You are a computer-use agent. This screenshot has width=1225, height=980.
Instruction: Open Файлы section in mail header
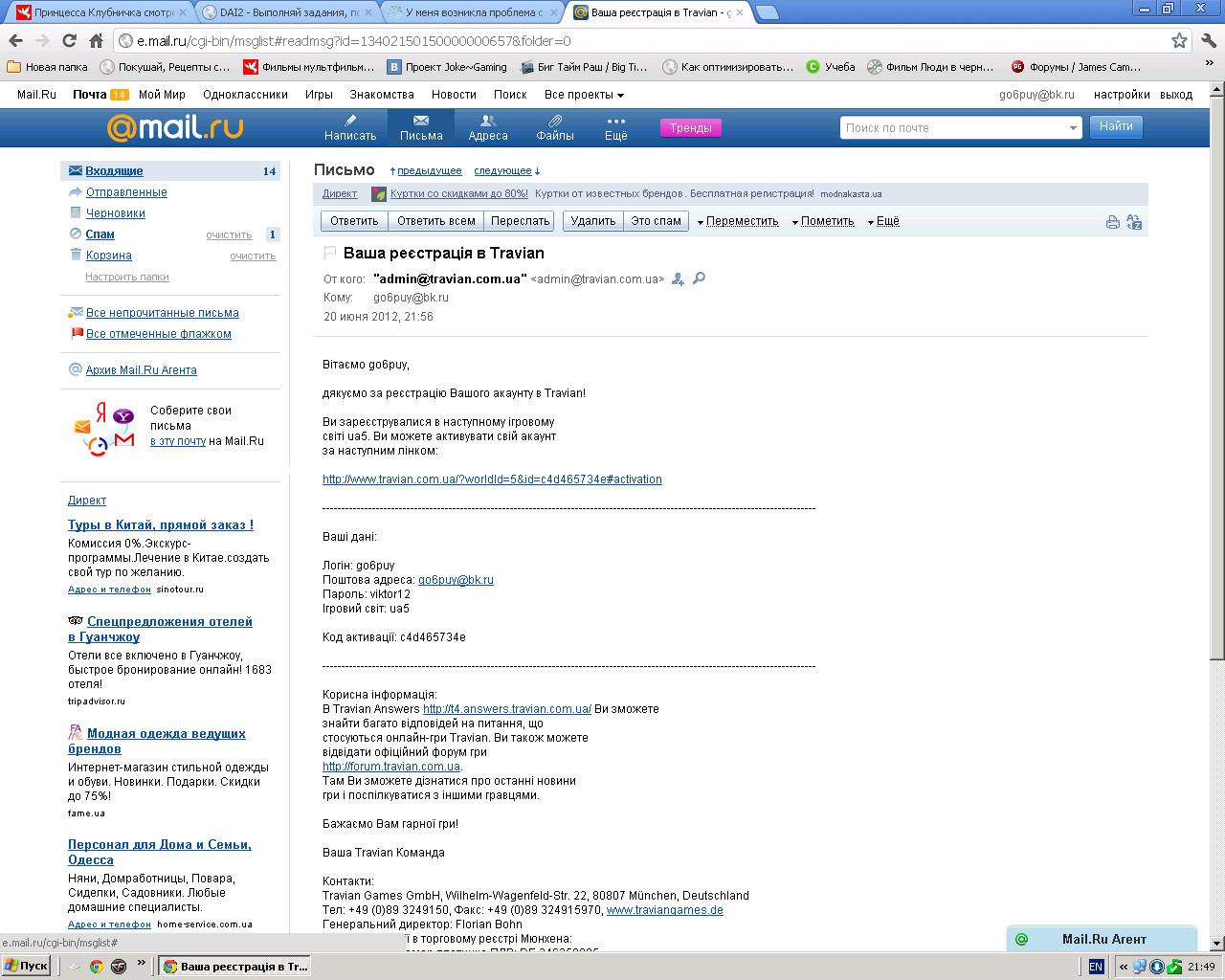[555, 127]
